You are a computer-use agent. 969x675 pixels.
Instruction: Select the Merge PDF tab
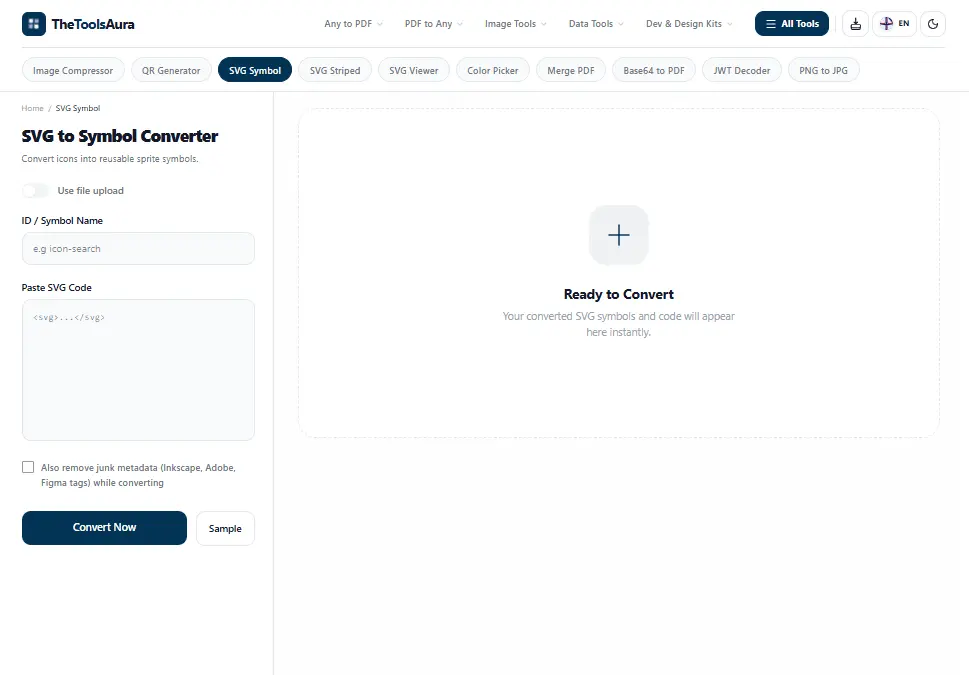click(x=570, y=70)
